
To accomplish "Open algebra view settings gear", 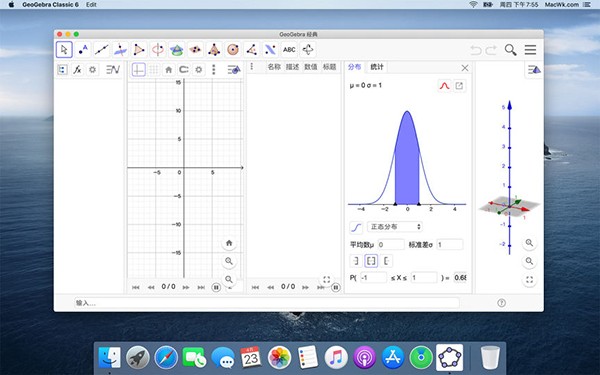I will [92, 70].
